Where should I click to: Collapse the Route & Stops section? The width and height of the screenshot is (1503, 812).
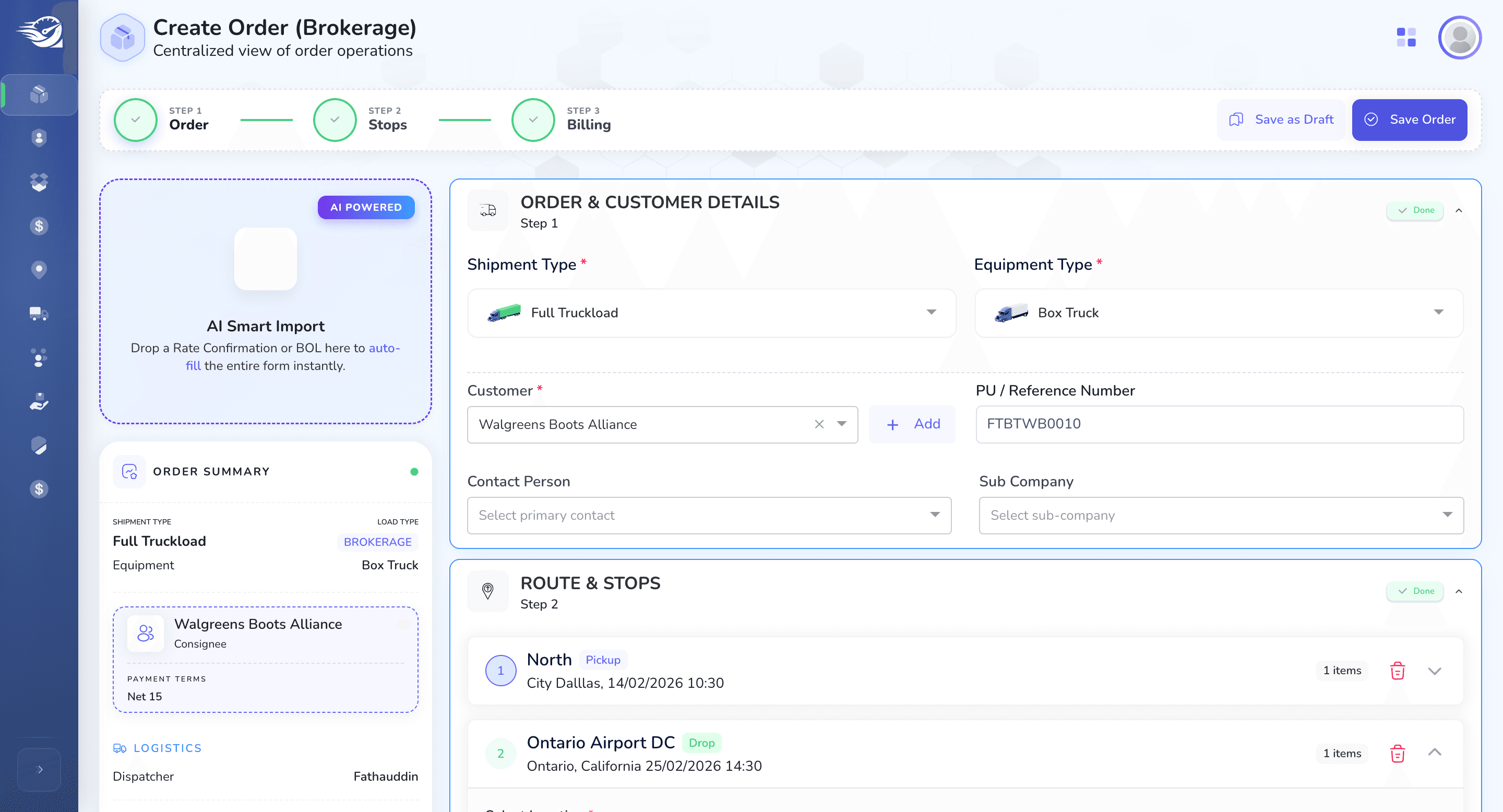coord(1459,591)
